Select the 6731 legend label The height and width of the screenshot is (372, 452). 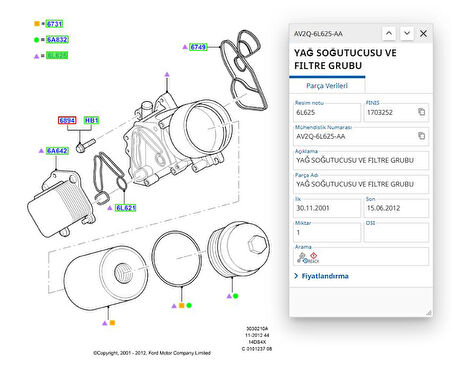[54, 24]
